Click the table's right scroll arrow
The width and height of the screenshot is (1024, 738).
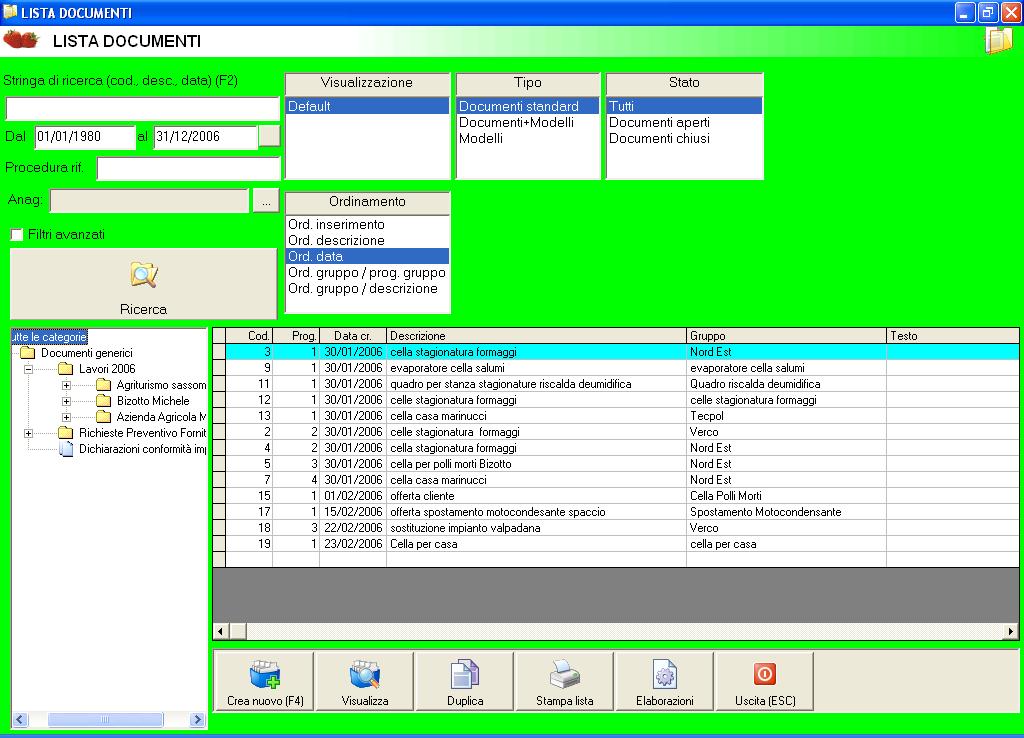[x=1011, y=631]
